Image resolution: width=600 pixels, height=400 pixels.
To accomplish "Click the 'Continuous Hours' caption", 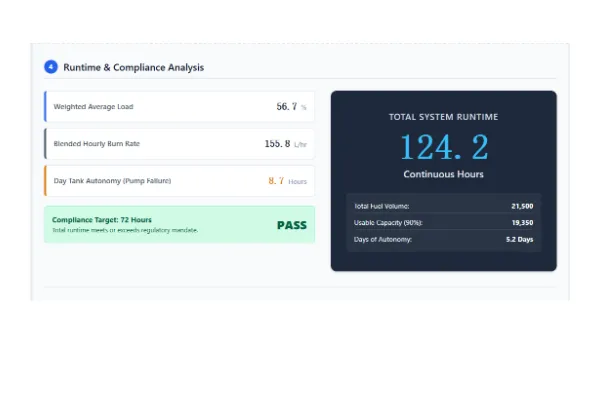I will [x=443, y=174].
